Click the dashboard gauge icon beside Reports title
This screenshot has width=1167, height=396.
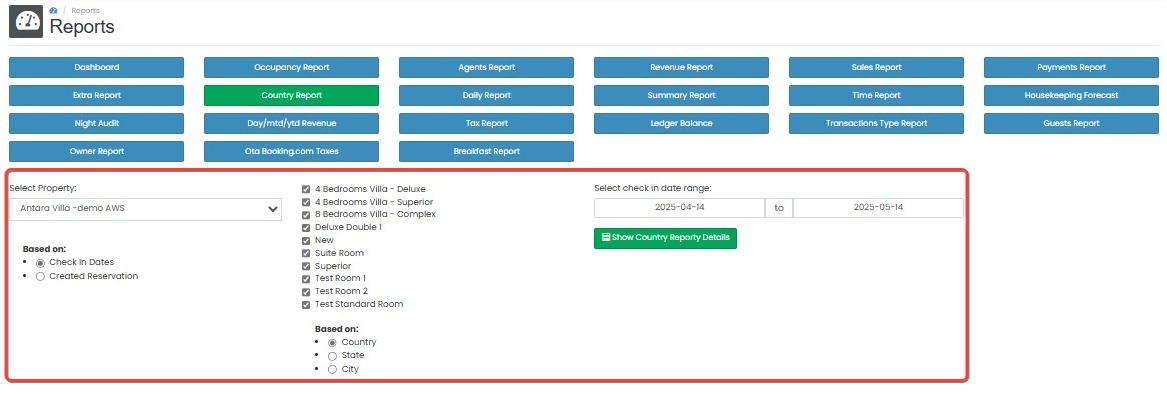25,22
